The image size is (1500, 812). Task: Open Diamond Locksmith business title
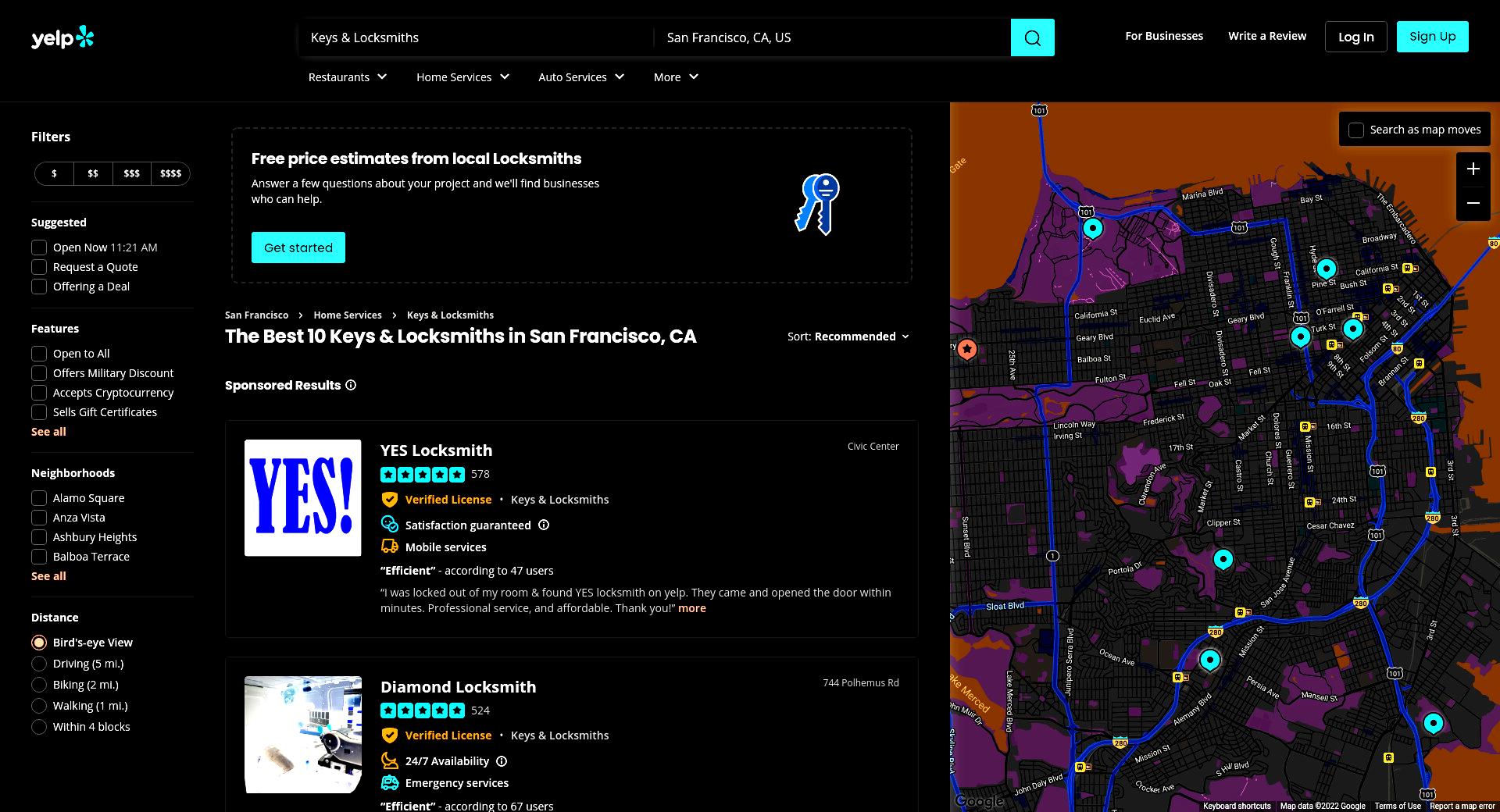(458, 687)
